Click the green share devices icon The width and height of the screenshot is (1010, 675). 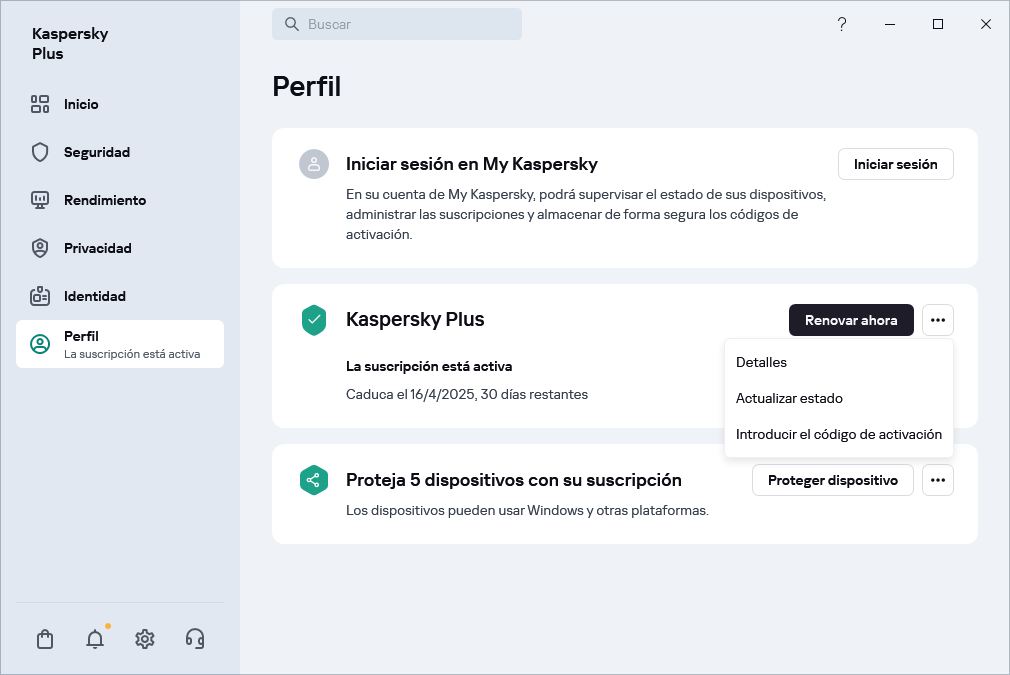pos(314,480)
